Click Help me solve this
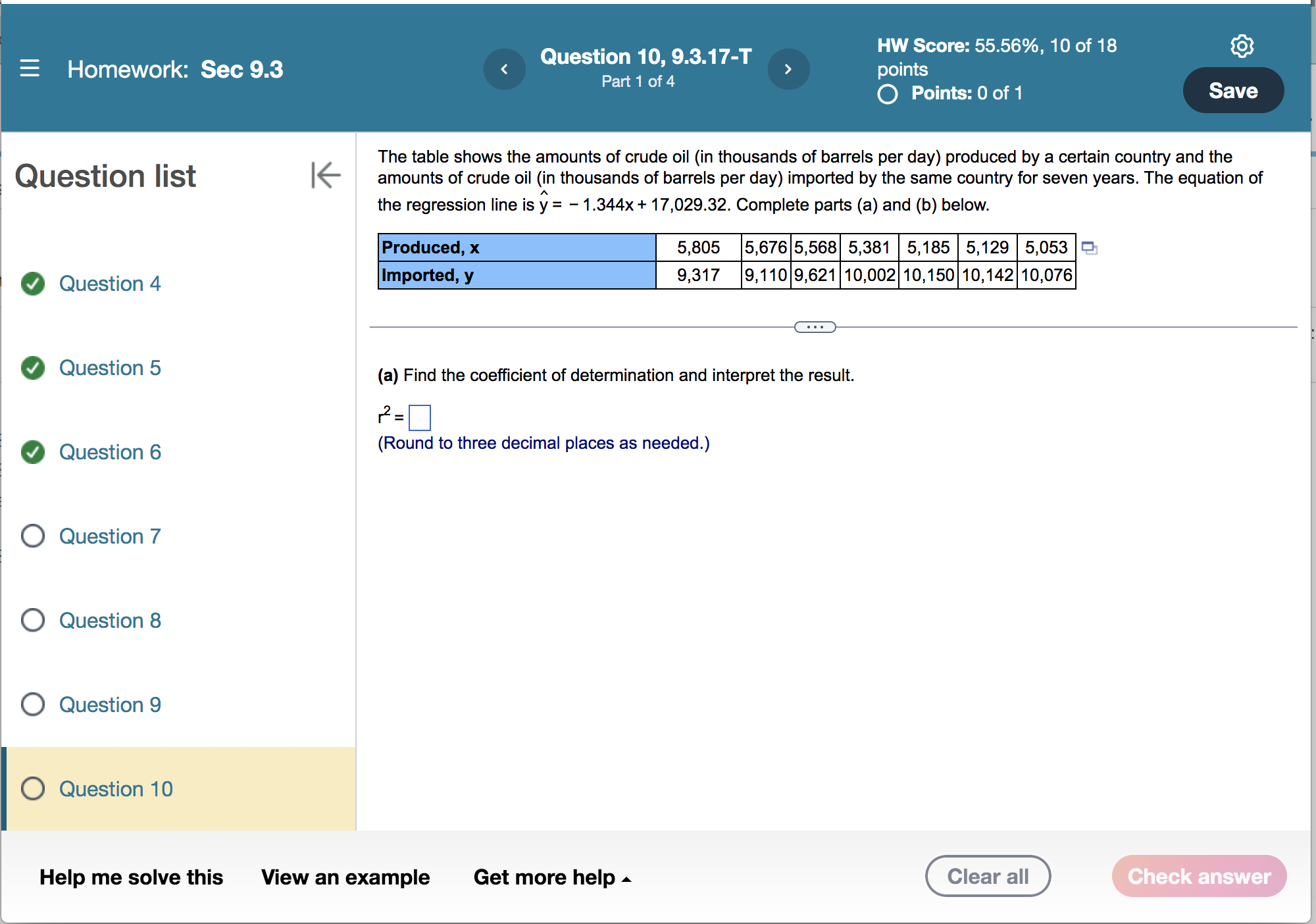The height and width of the screenshot is (924, 1316). point(131,877)
